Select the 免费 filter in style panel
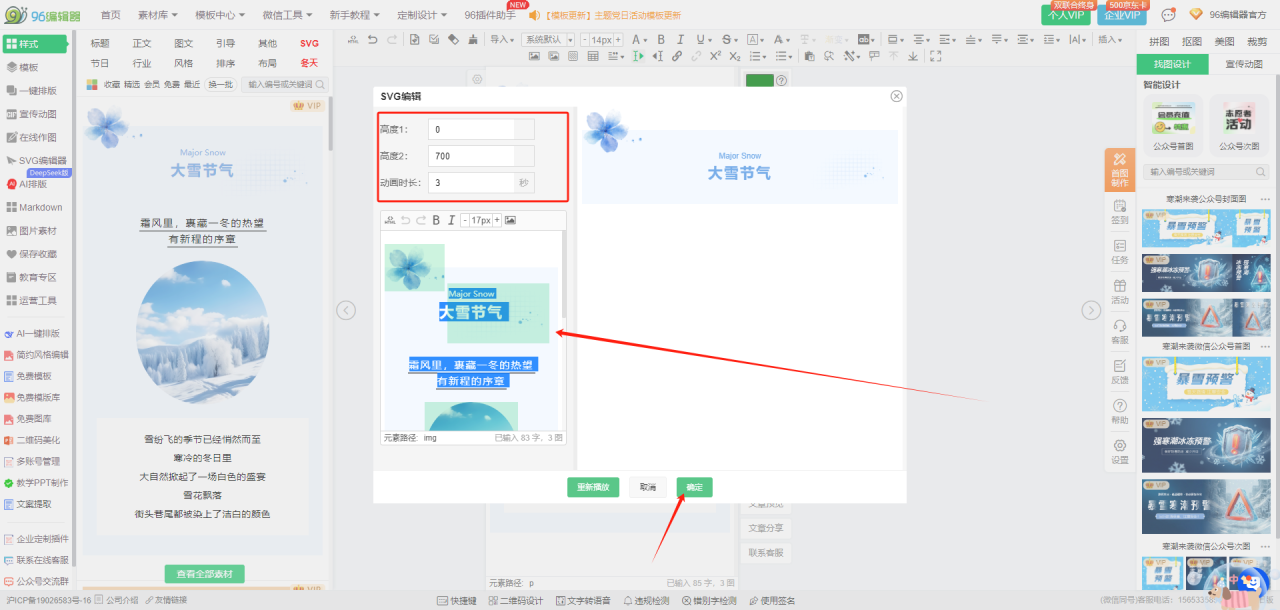 point(172,85)
